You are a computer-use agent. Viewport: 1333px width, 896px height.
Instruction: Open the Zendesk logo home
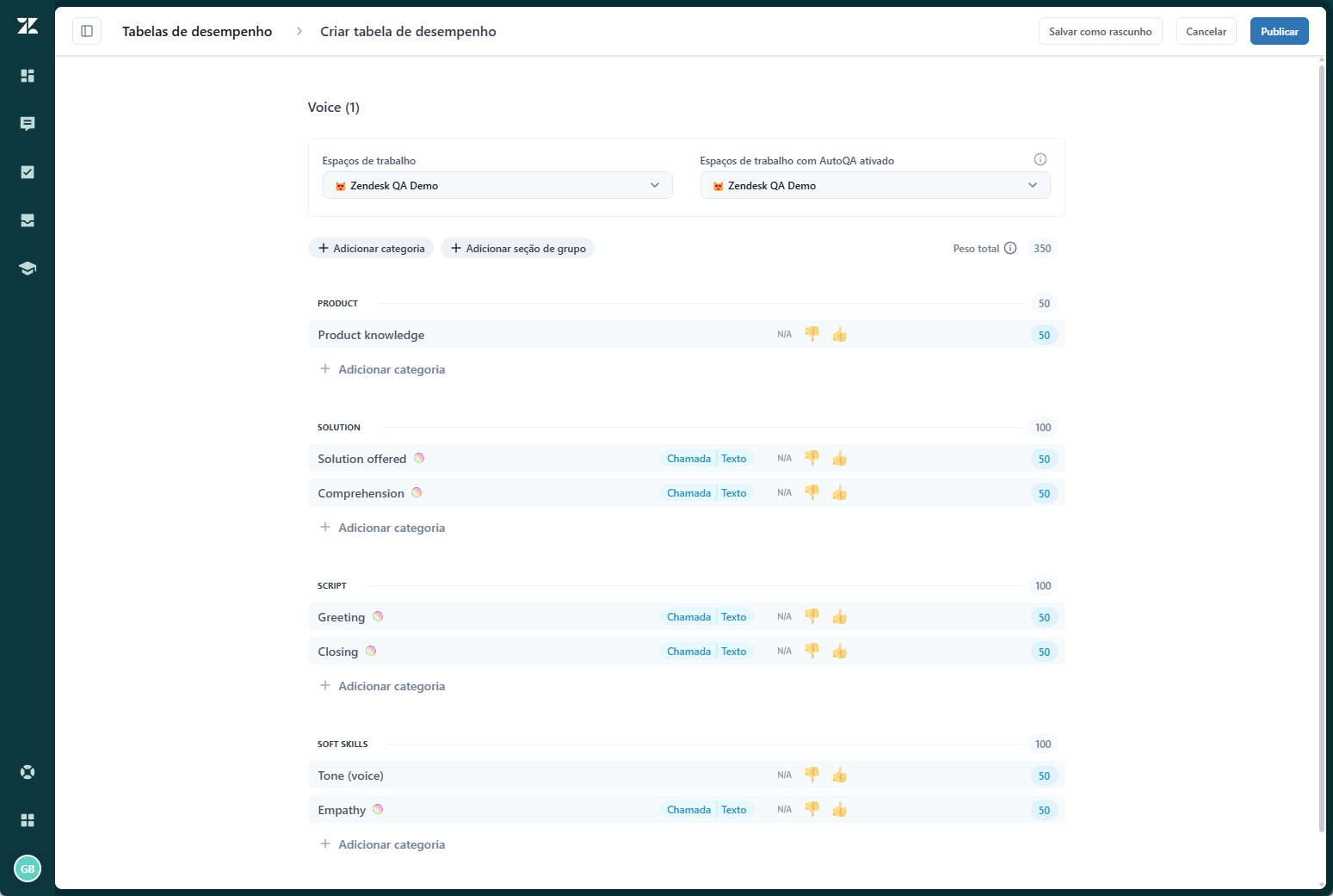[x=28, y=26]
